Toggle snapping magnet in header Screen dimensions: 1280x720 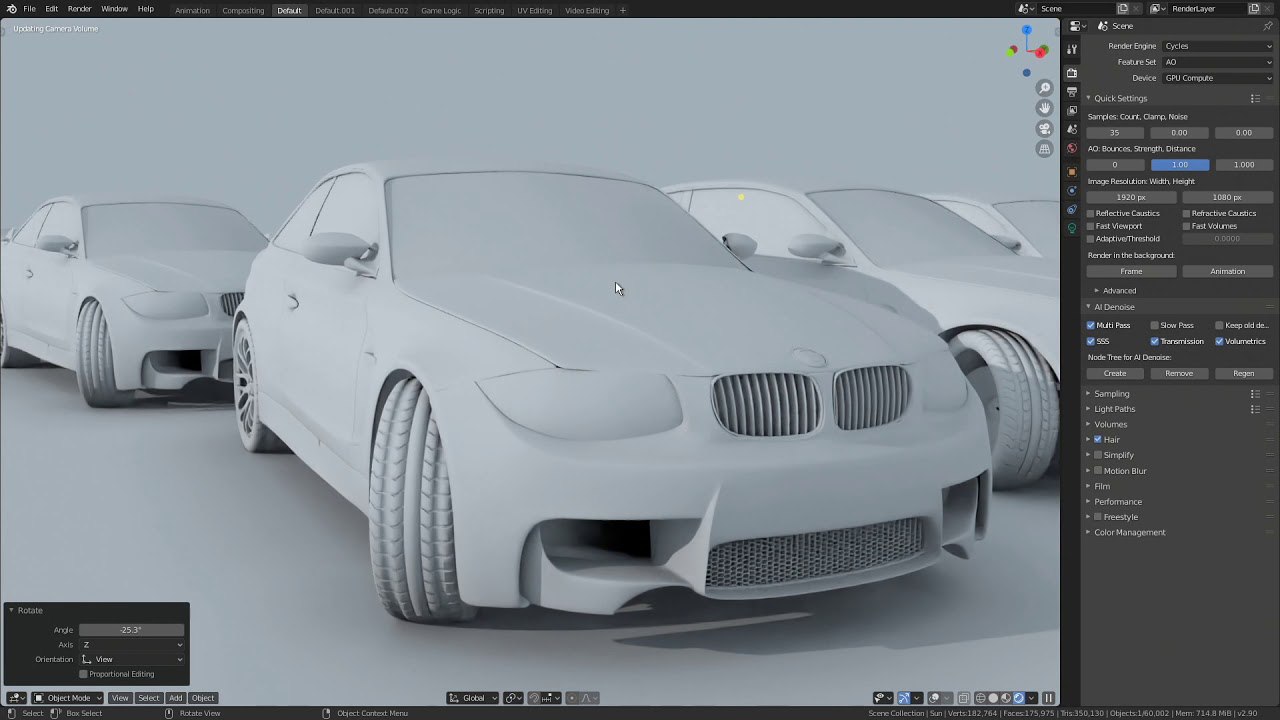[x=534, y=698]
